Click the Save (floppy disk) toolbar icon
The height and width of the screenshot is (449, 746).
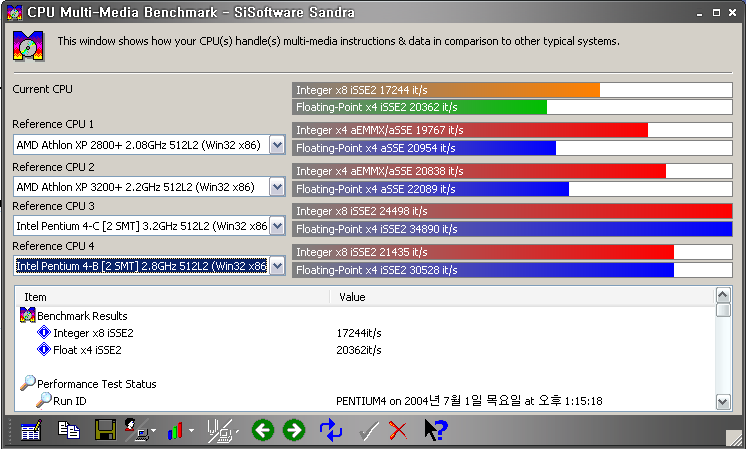pyautogui.click(x=105, y=430)
